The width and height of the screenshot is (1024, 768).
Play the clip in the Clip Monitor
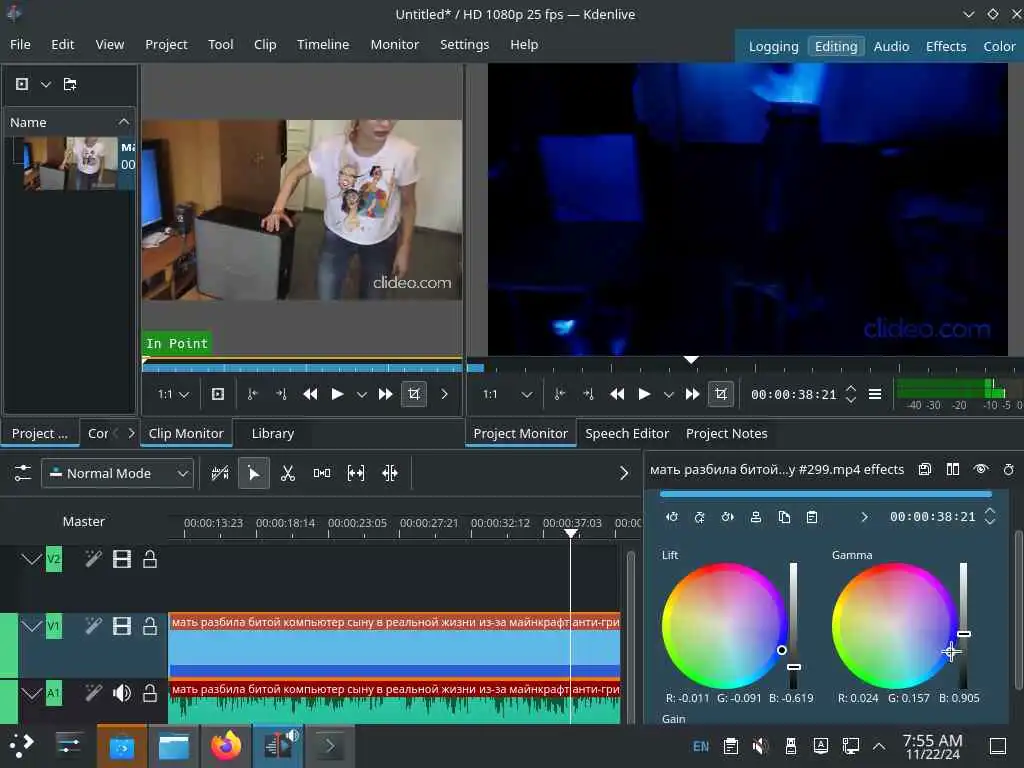(x=338, y=394)
